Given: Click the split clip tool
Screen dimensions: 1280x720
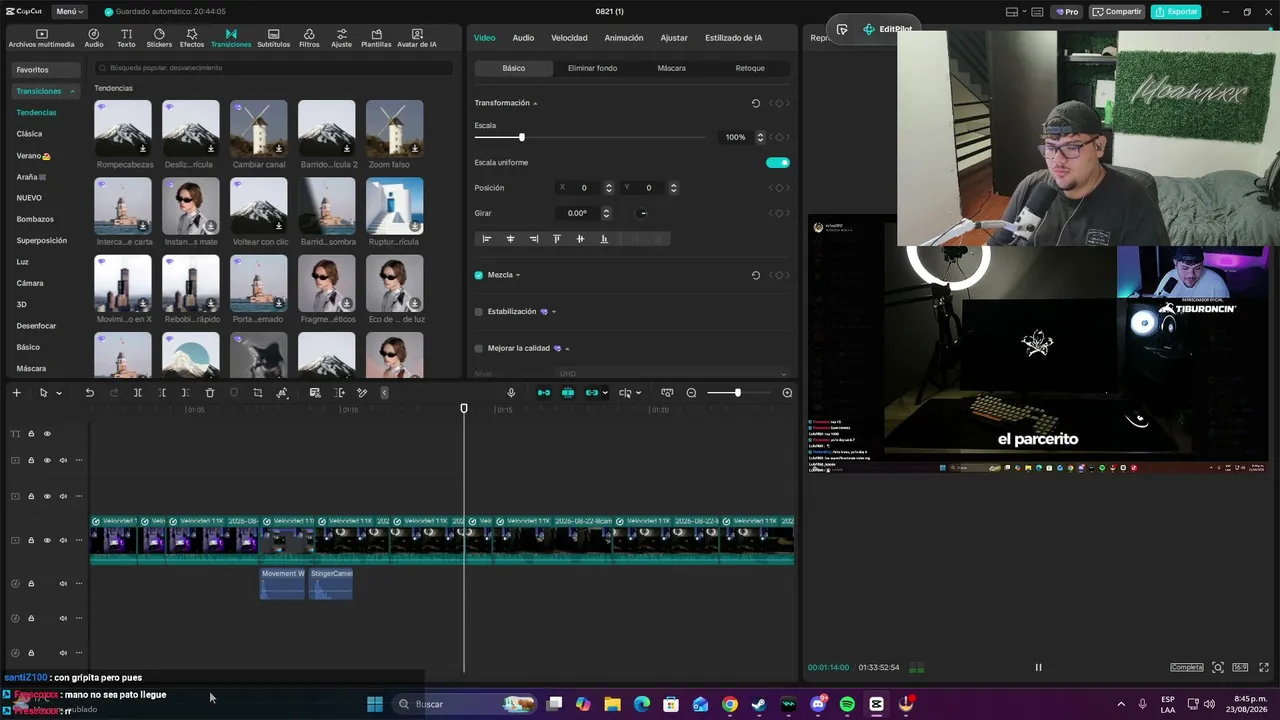Looking at the screenshot, I should [138, 393].
